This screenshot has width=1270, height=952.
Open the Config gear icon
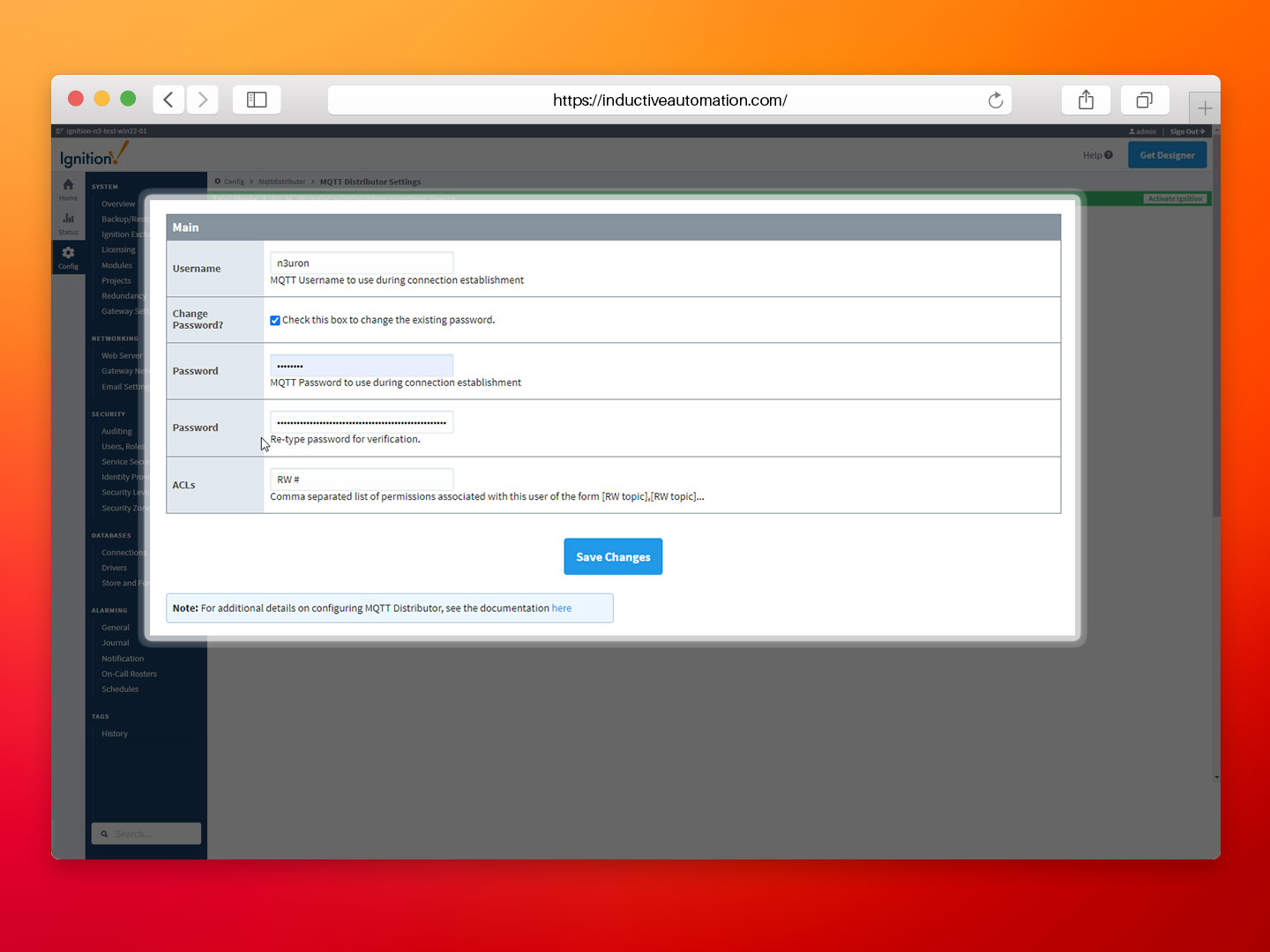(68, 257)
